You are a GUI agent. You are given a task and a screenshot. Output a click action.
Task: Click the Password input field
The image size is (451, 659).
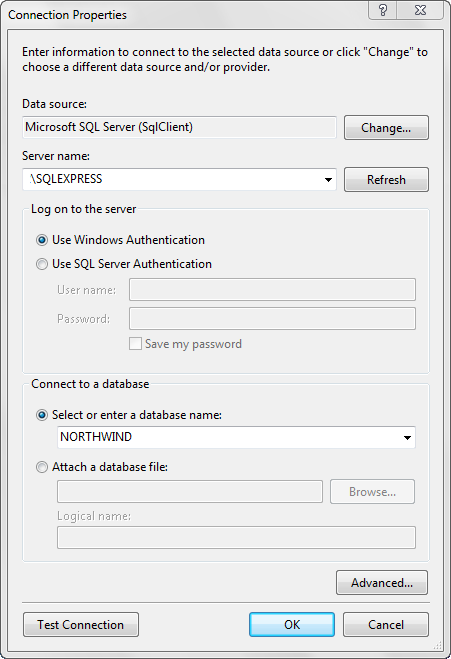click(272, 319)
